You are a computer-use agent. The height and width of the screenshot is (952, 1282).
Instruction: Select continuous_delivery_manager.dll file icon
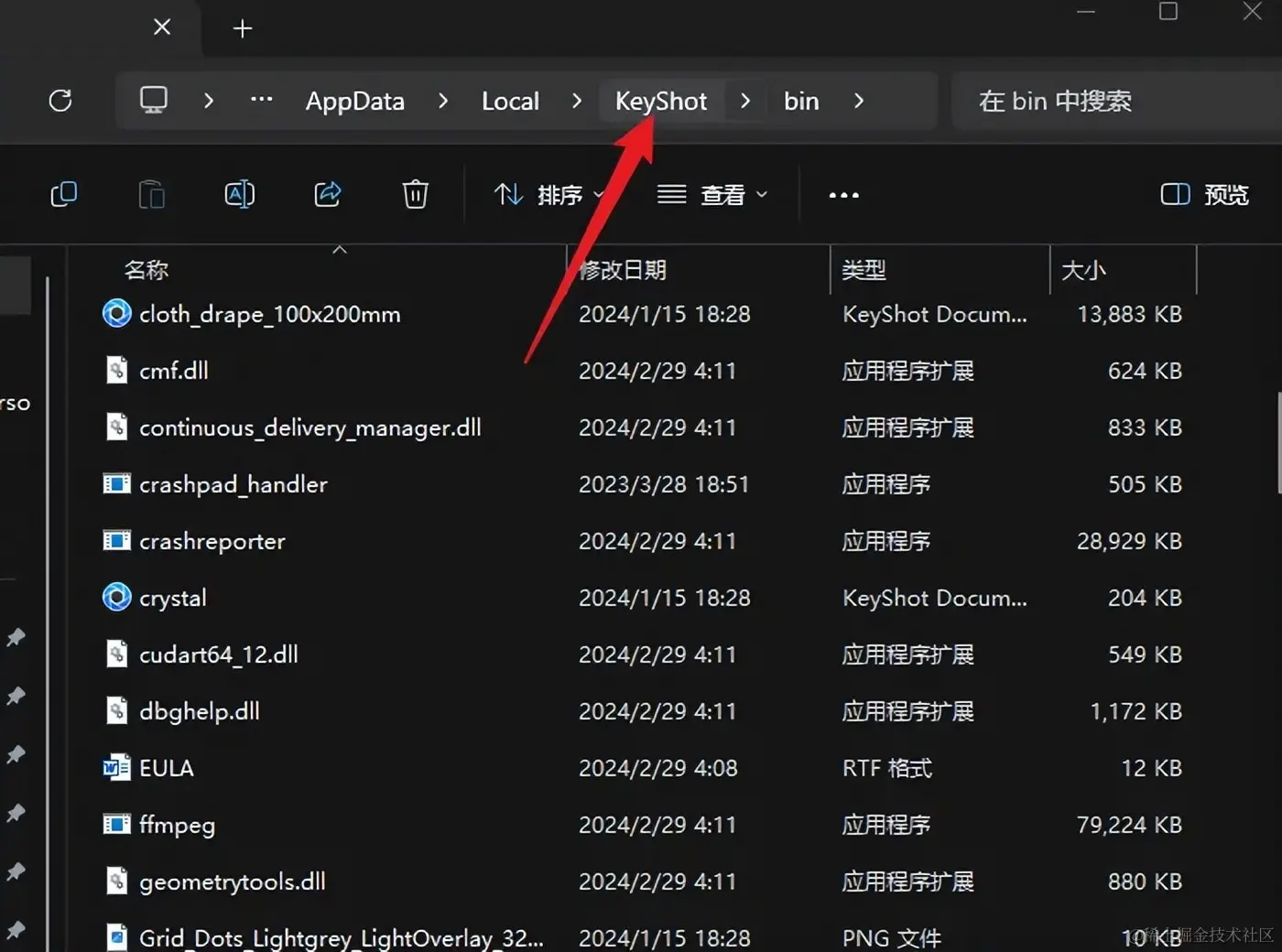pos(116,427)
